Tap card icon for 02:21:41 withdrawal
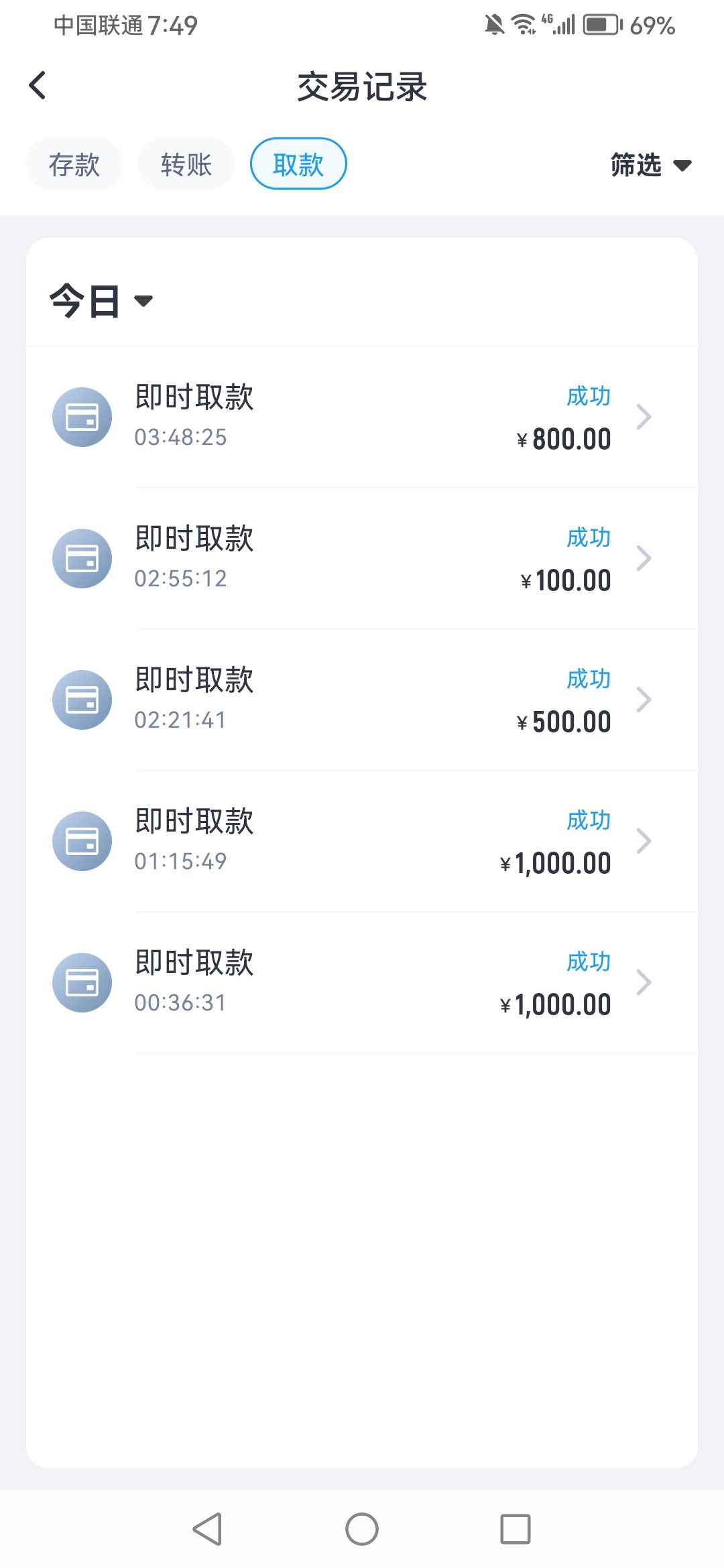 [x=82, y=700]
